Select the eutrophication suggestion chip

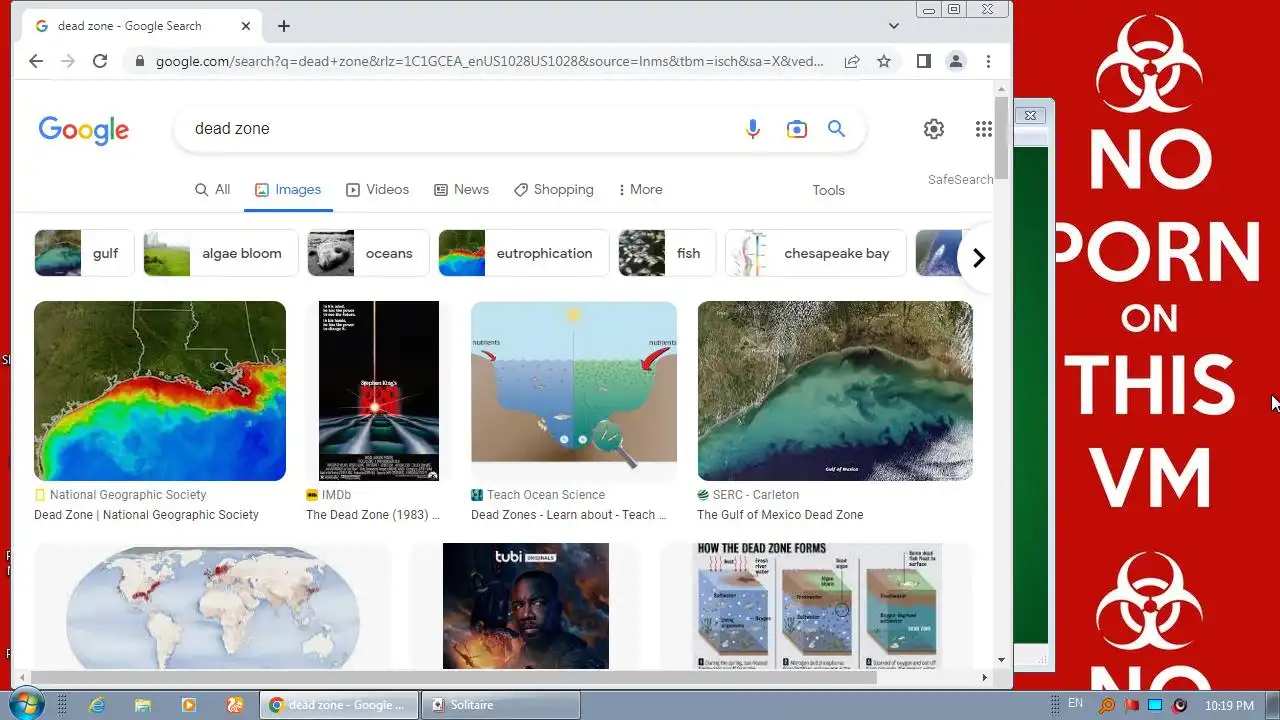(x=523, y=253)
